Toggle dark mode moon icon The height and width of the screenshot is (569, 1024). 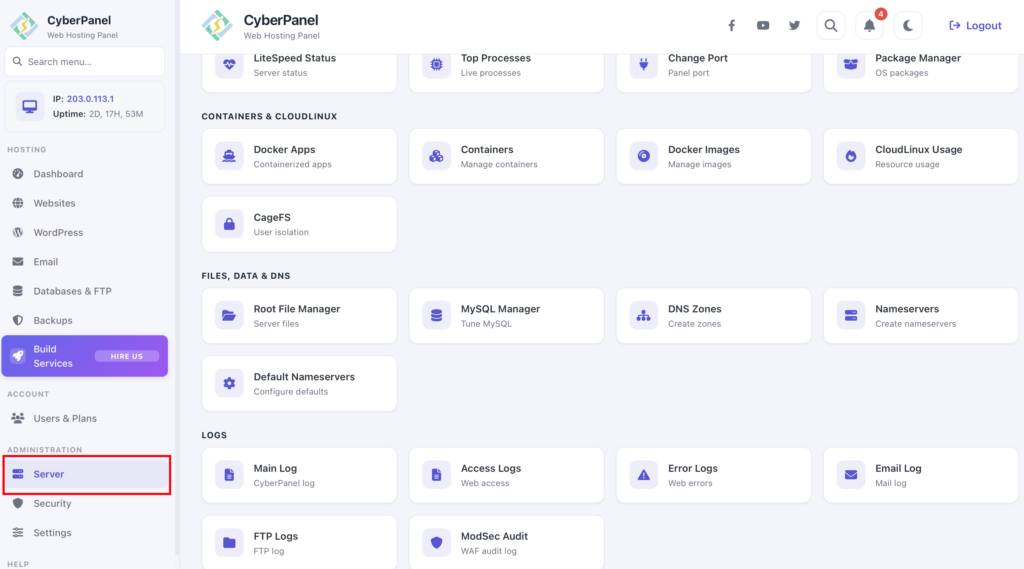(908, 25)
